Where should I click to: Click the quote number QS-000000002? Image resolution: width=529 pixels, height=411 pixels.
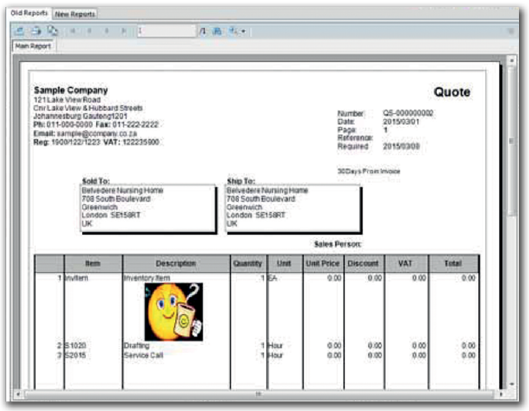click(x=408, y=113)
